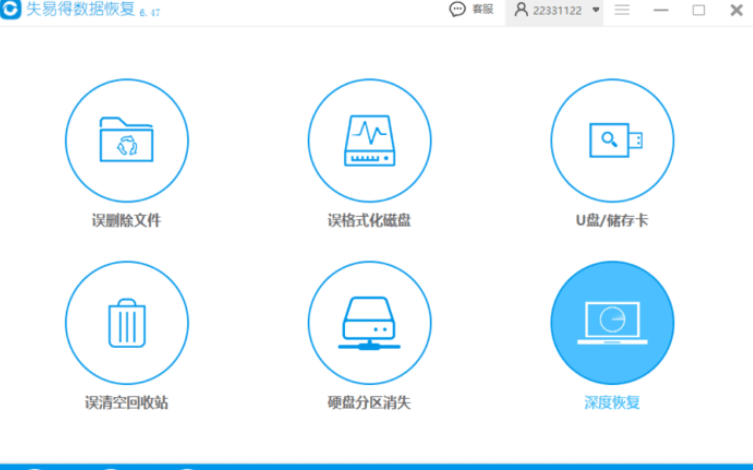Screen dimensions: 753x470
Task: Click the 深度恢复 label
Action: (612, 402)
